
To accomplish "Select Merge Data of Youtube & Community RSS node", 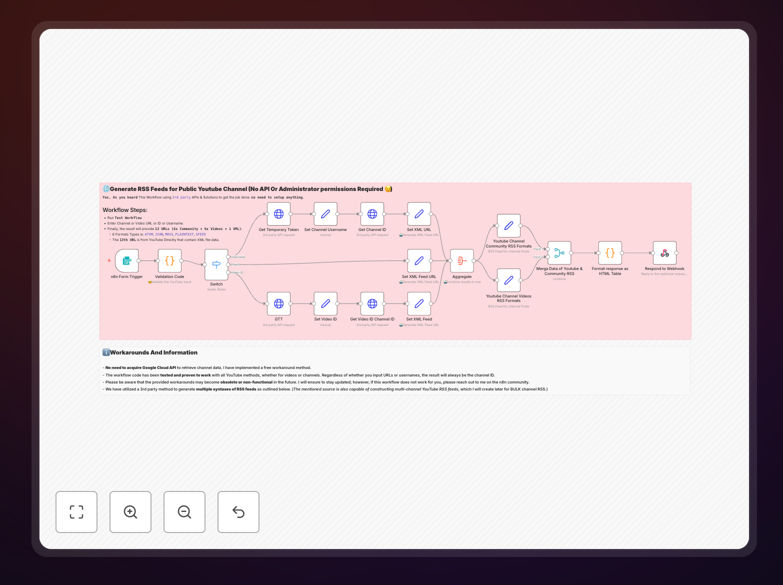I will [559, 253].
